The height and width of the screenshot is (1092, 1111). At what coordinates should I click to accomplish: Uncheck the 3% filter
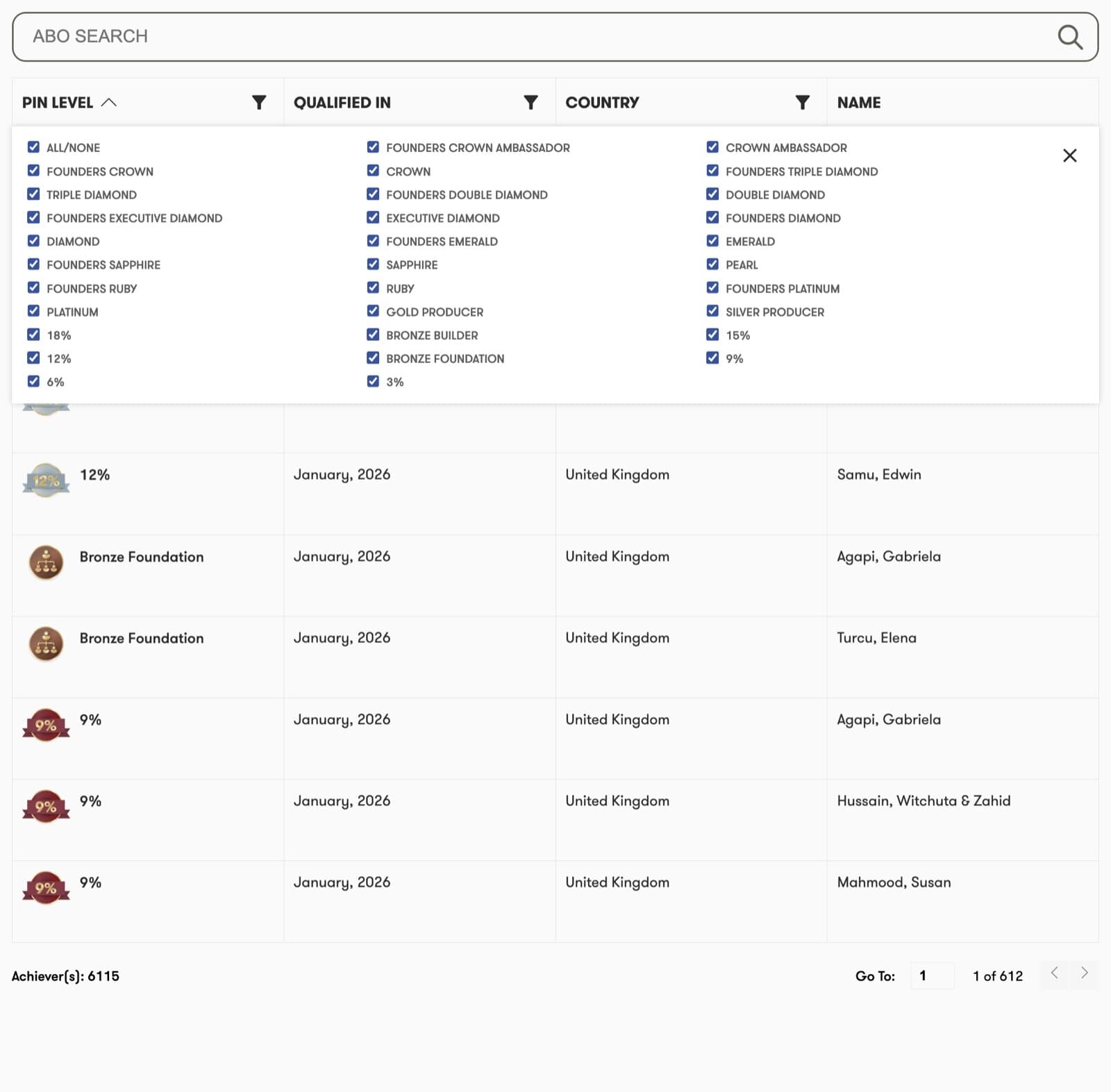(373, 381)
